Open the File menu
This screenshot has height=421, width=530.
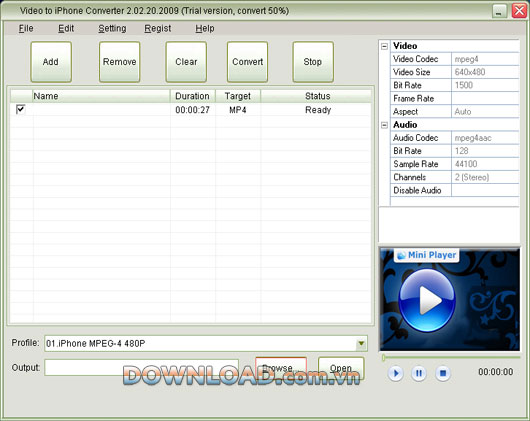(x=26, y=28)
